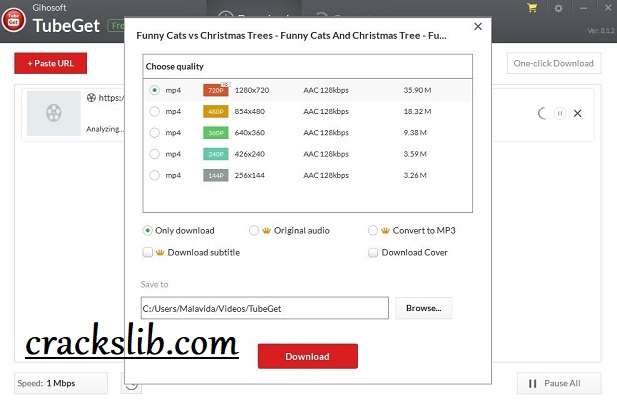Screen dimensions: 617x400
Task: Click the + Paste URL button
Action: click(50, 63)
